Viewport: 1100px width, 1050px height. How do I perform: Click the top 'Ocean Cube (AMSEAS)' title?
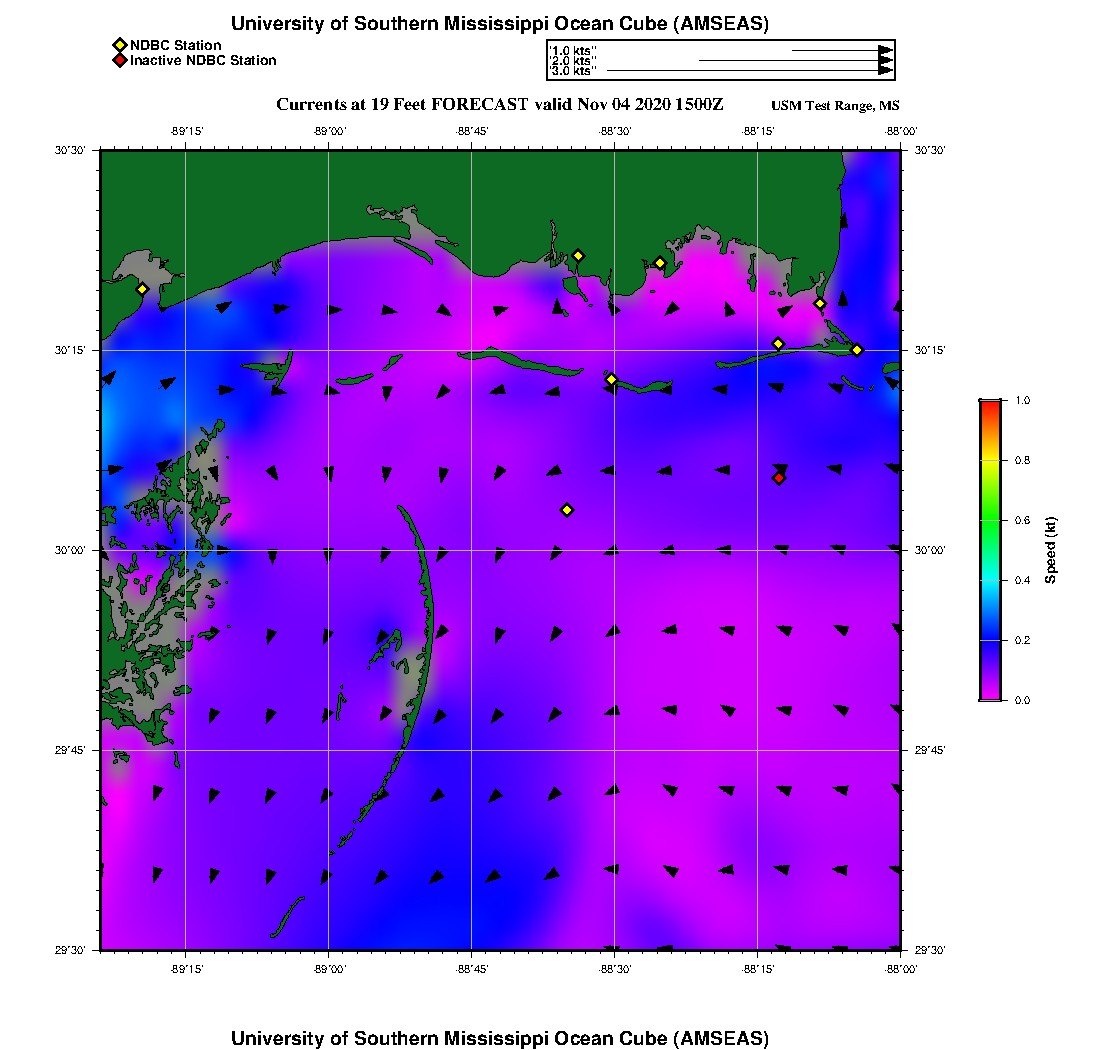[500, 24]
